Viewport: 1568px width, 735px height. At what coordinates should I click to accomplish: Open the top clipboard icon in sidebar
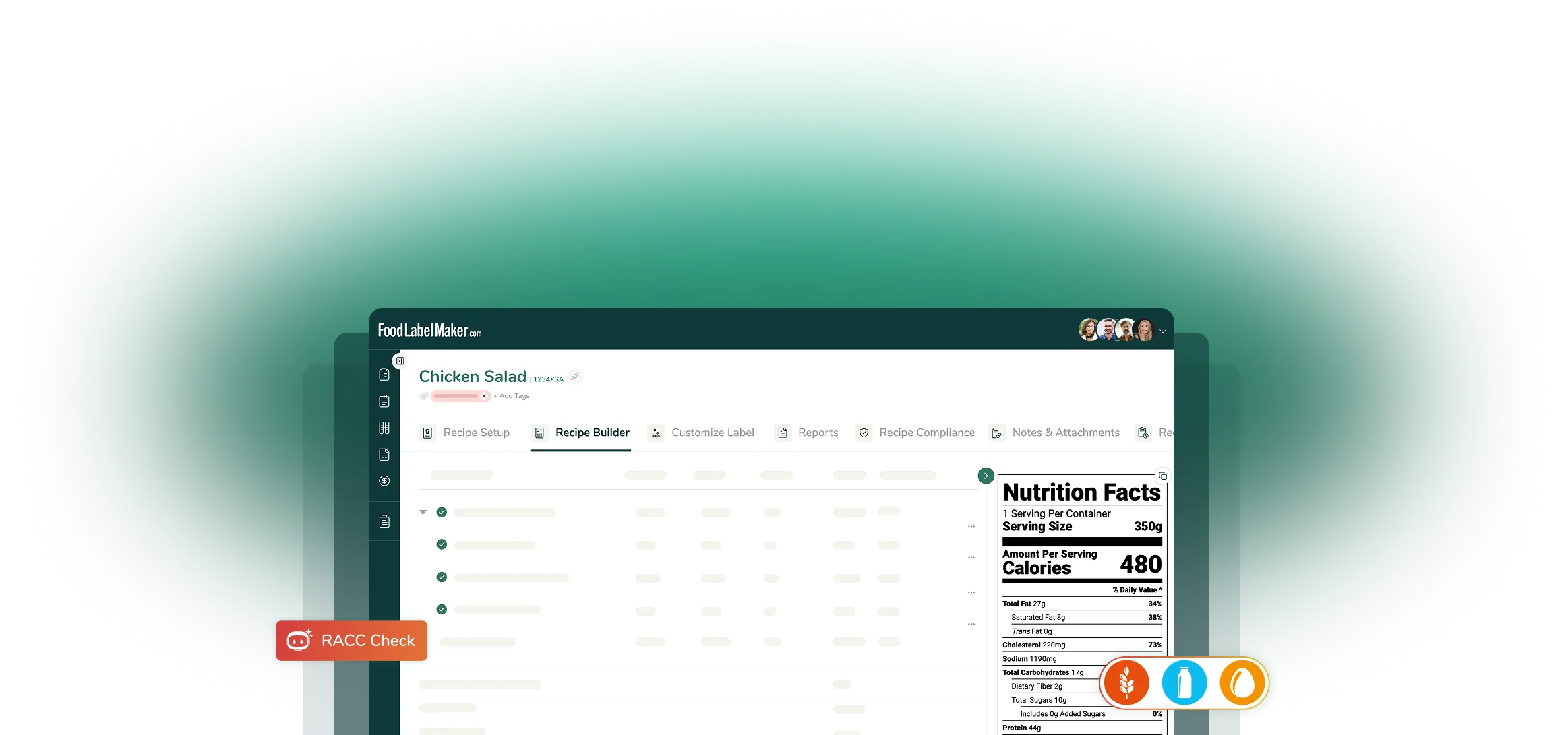click(384, 375)
